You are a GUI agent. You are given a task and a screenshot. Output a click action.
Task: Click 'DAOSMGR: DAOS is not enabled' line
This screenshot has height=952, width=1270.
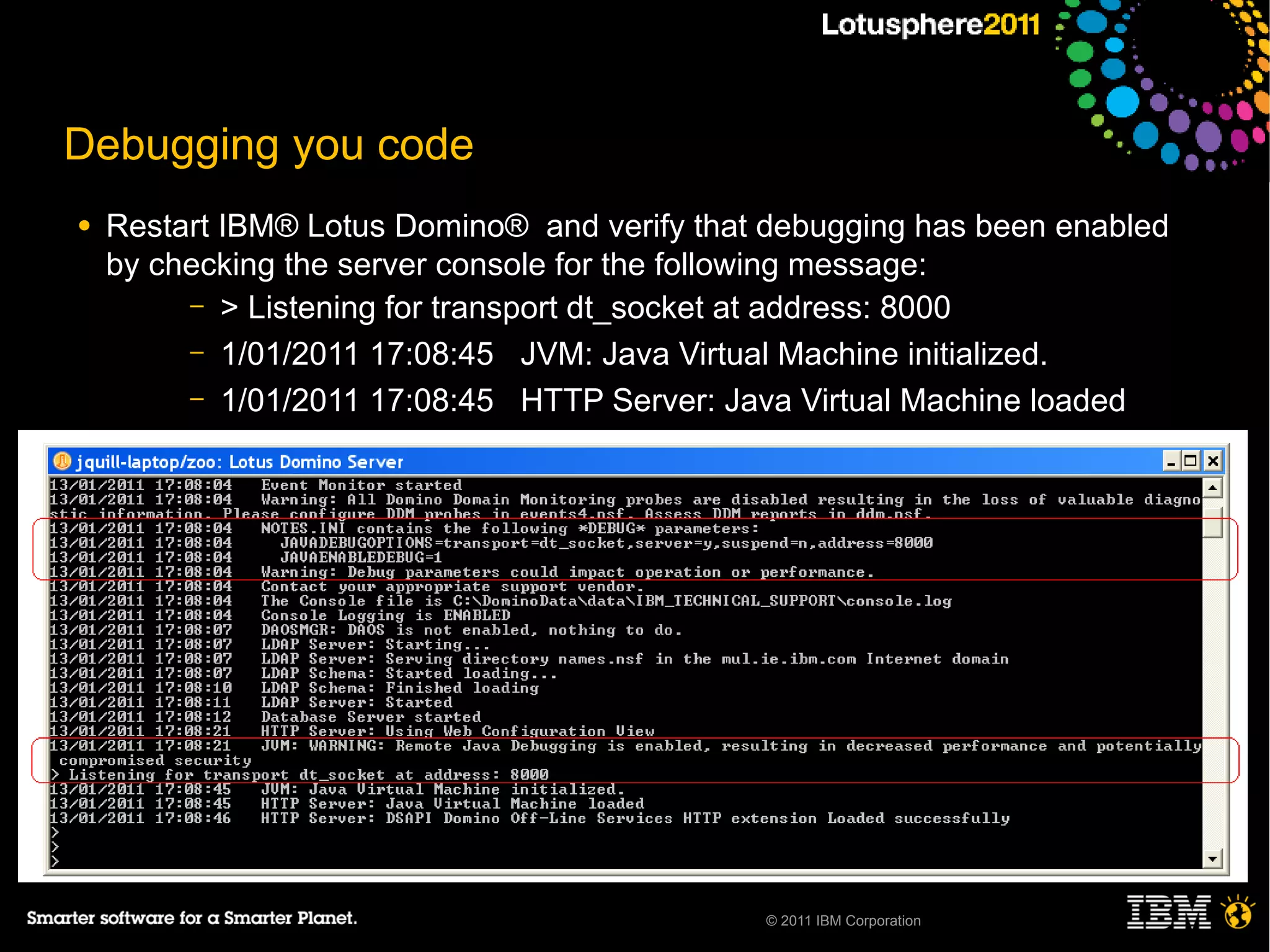coord(366,629)
